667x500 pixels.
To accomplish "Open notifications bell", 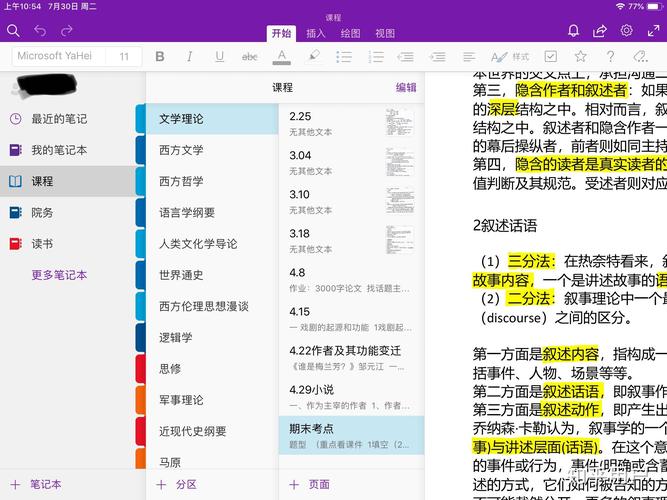I will 573,31.
